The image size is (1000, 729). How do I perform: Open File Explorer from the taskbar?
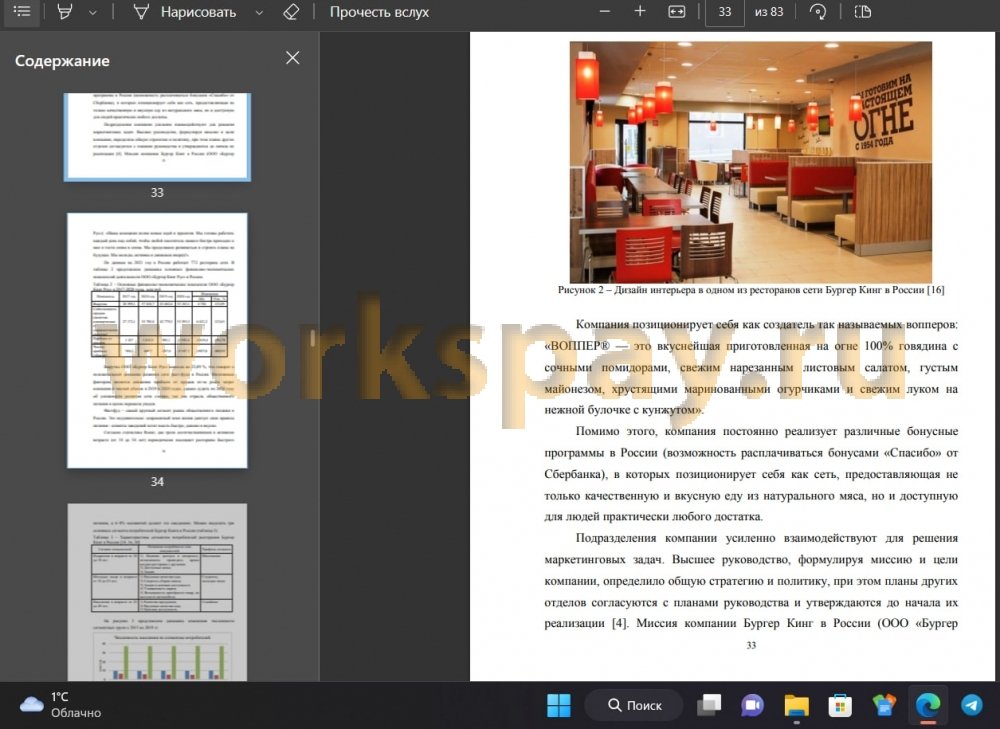click(x=797, y=705)
